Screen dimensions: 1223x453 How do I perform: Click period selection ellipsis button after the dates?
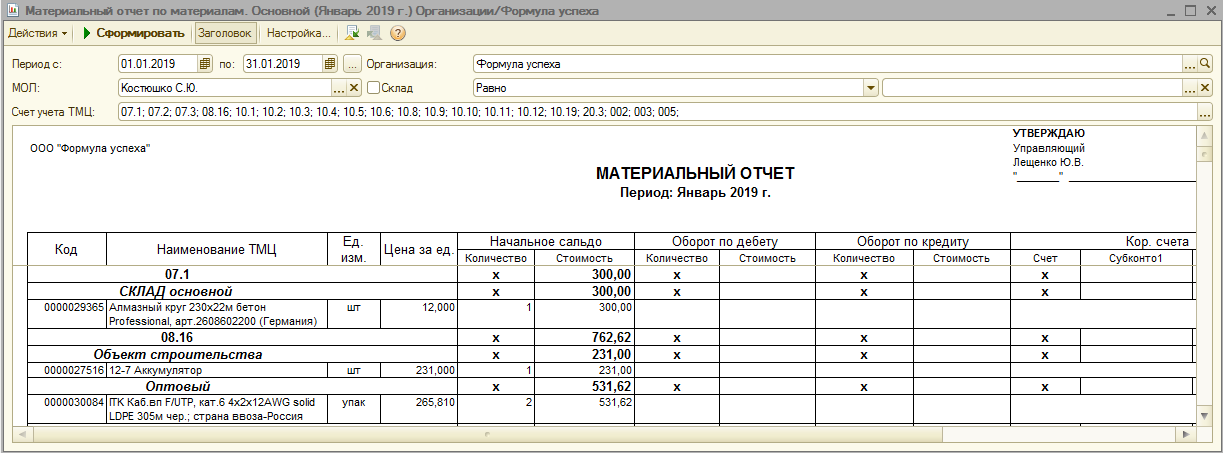[352, 64]
